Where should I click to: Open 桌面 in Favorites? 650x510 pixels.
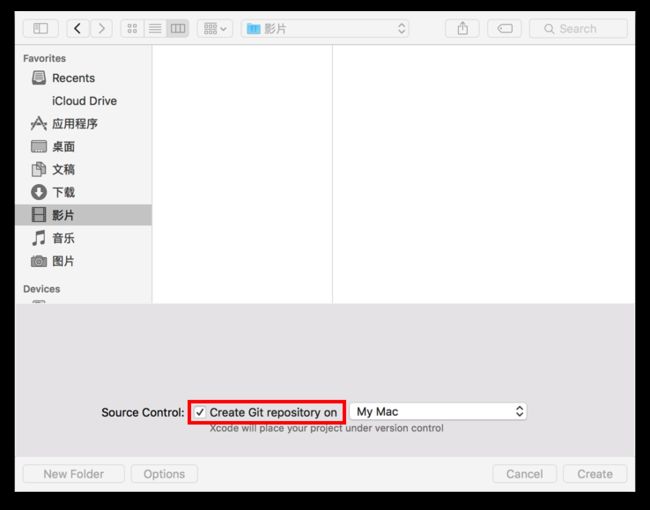[83, 146]
